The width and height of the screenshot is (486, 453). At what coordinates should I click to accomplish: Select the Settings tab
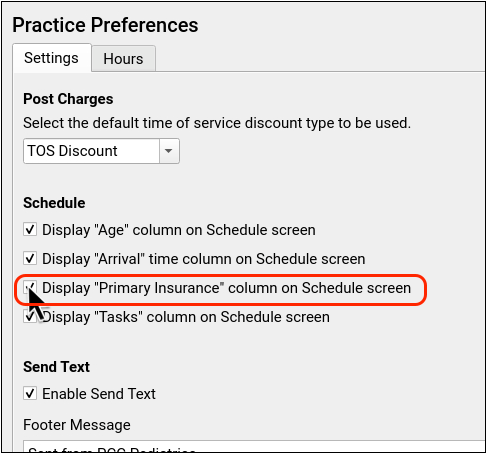click(52, 58)
